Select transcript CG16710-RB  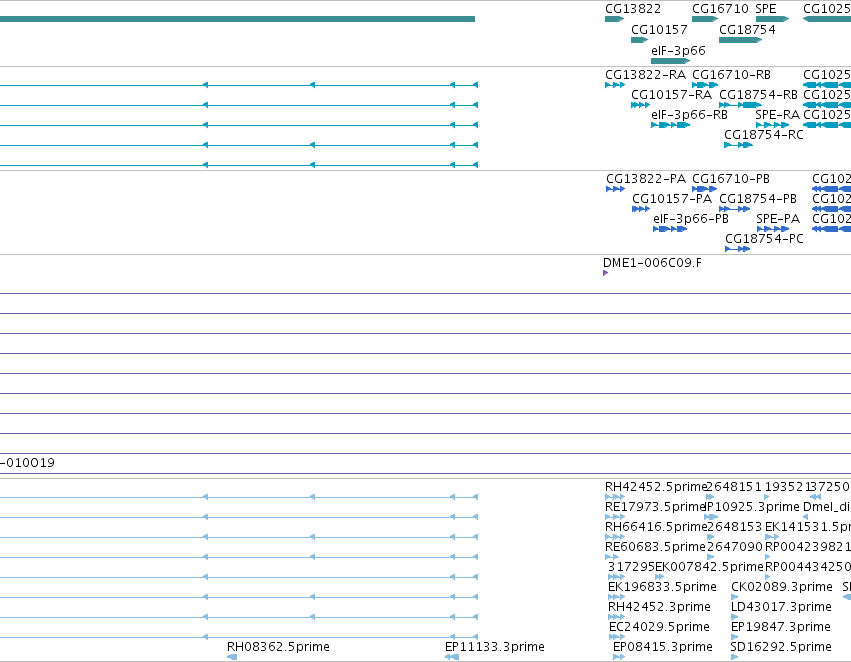tap(731, 74)
